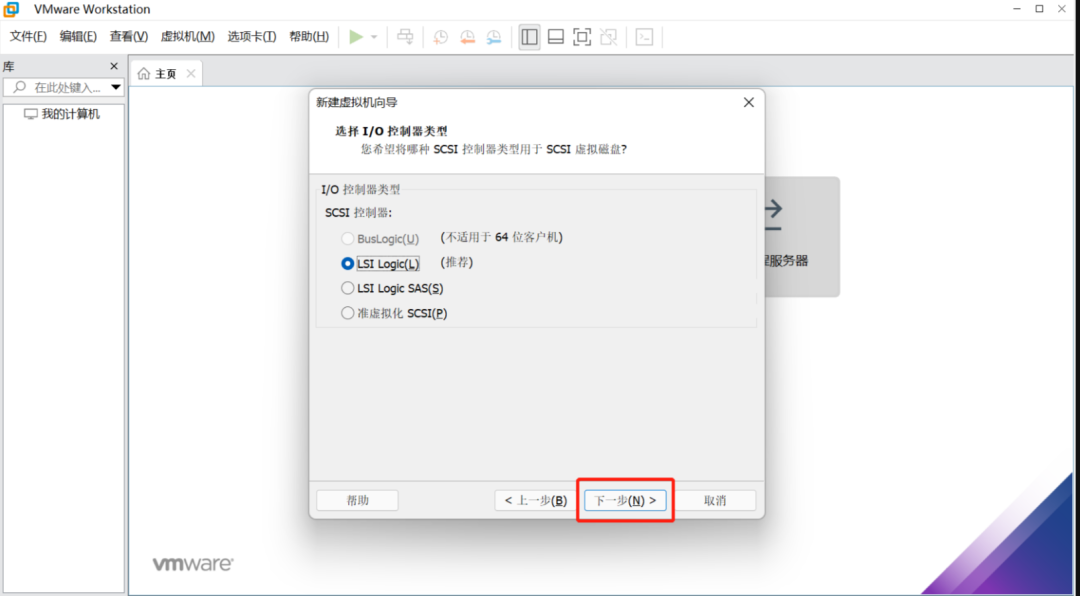Click 下一步(N) > button in wizard

coord(625,500)
